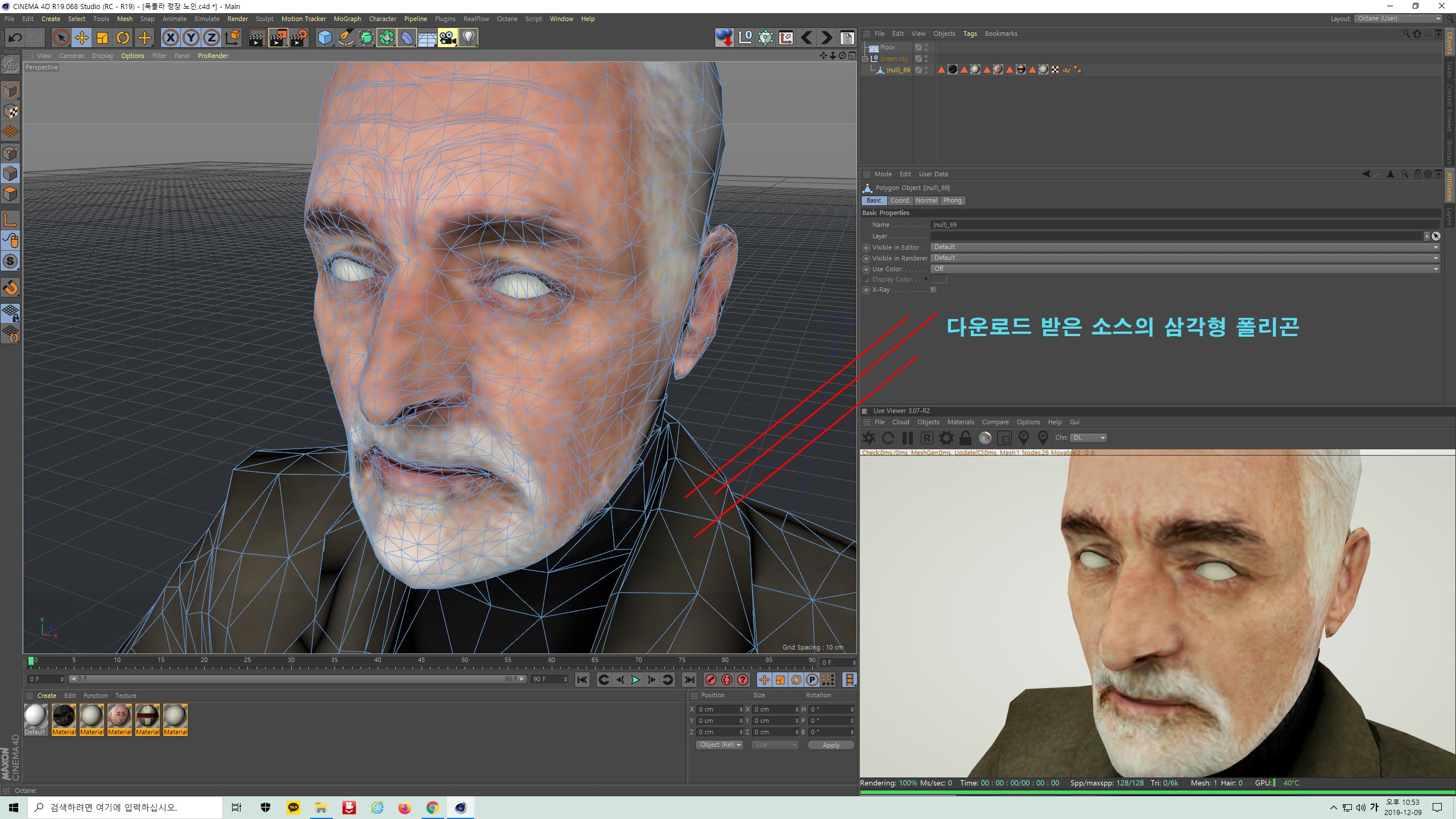
Task: Select the Default material thumbnail
Action: coord(35,719)
